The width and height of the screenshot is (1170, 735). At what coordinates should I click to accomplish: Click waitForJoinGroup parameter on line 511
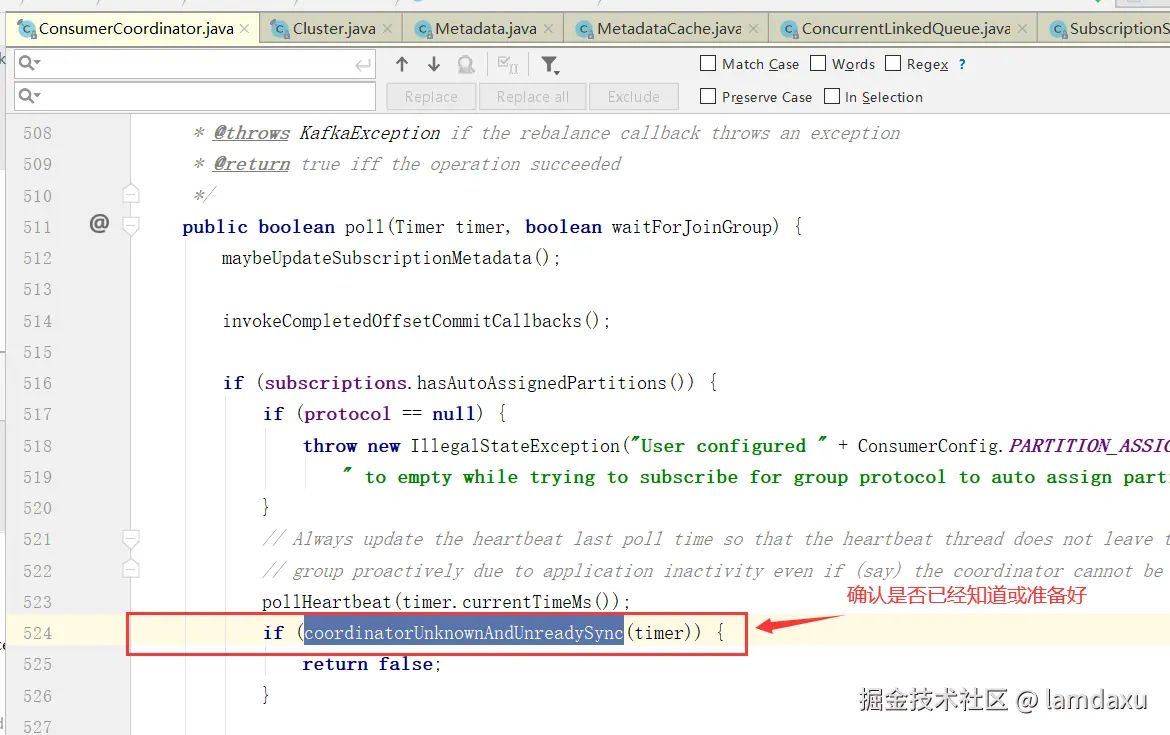692,227
